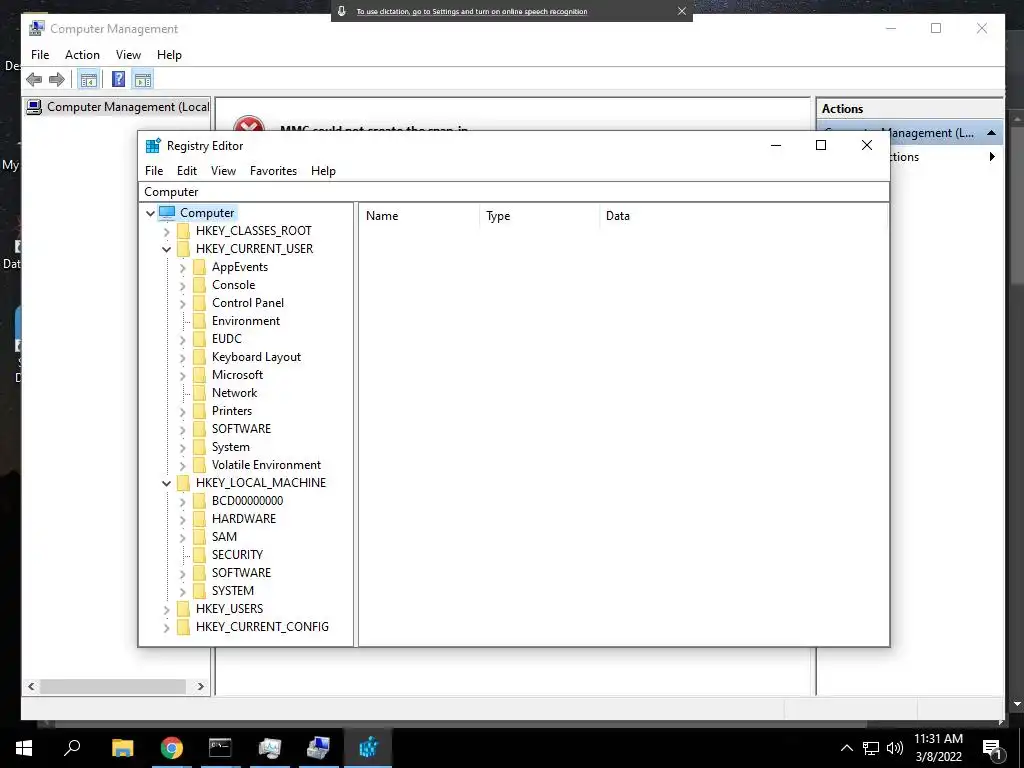
Task: Dismiss the dictation notification banner
Action: click(x=682, y=11)
